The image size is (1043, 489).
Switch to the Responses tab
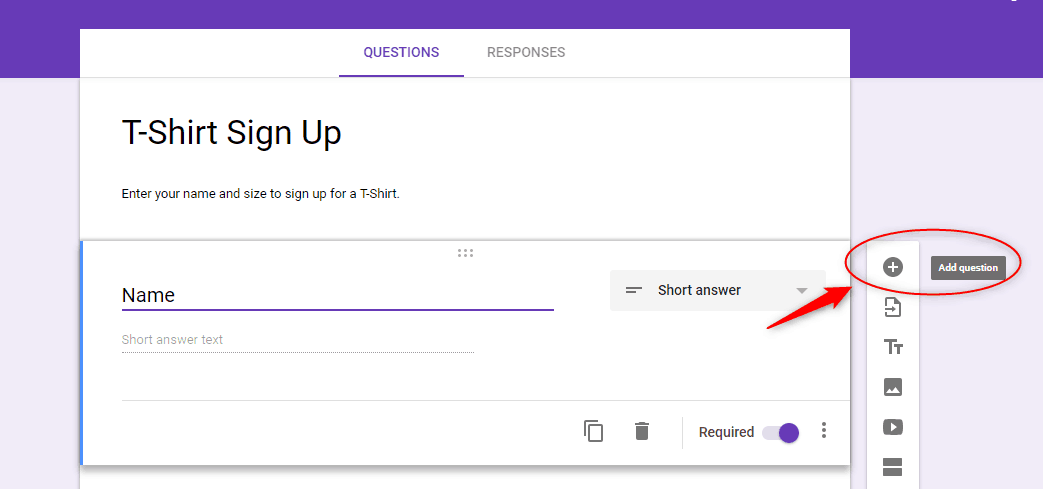pos(525,53)
